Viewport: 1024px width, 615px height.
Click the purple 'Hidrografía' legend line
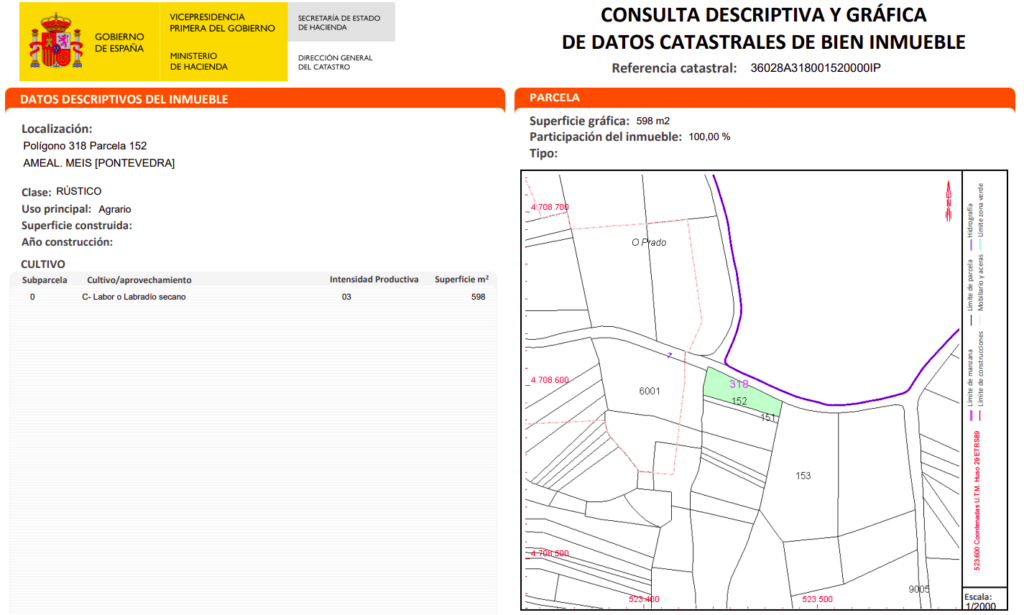click(x=971, y=245)
